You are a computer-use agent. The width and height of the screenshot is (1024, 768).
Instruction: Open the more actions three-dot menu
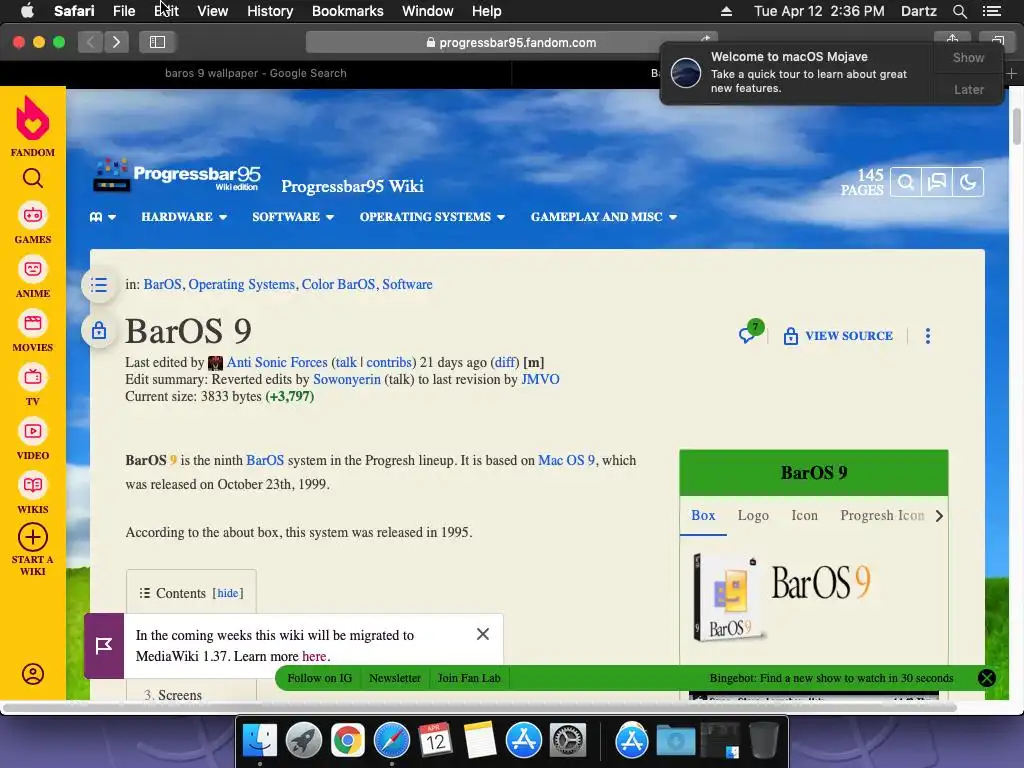pyautogui.click(x=927, y=336)
